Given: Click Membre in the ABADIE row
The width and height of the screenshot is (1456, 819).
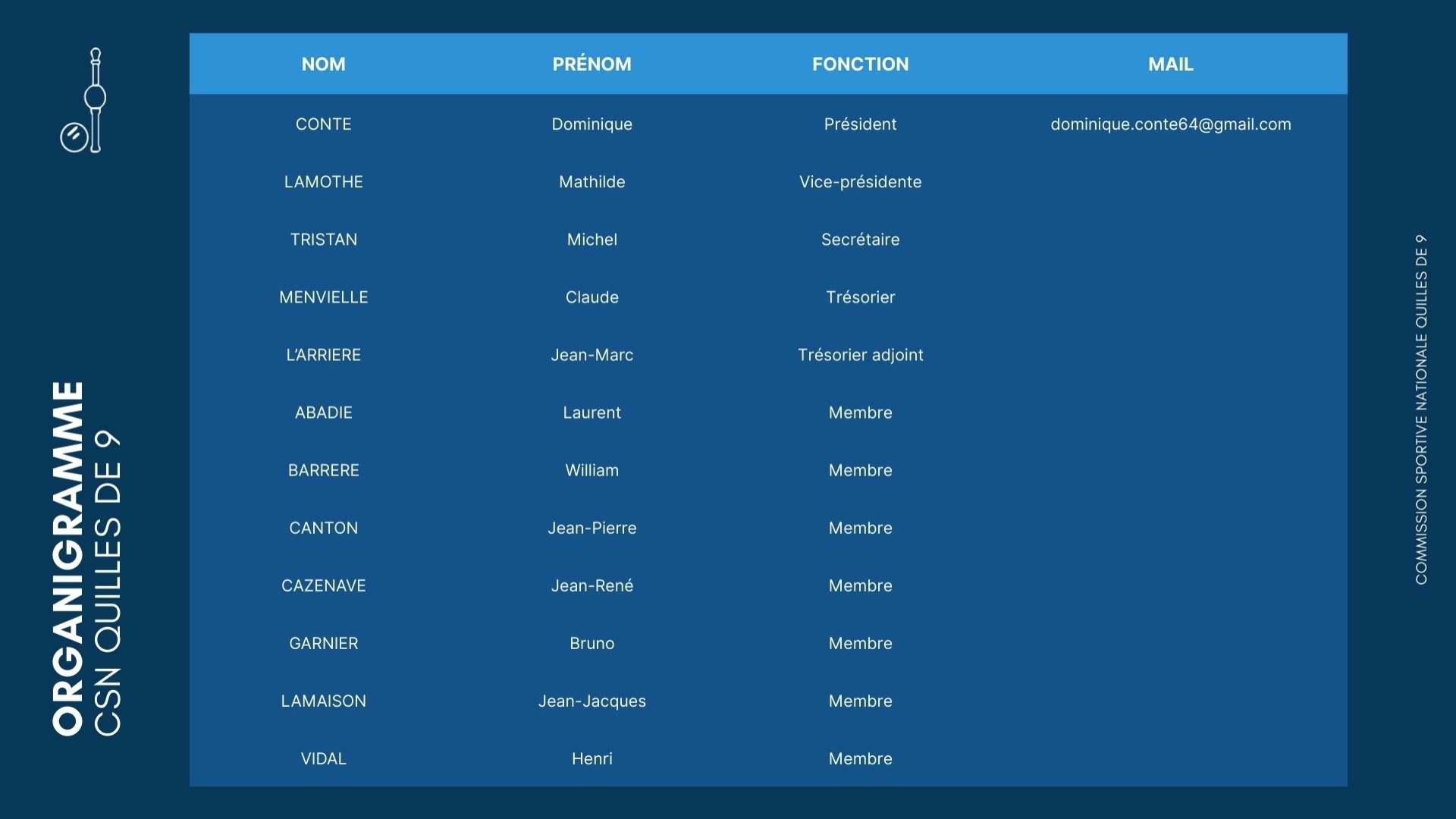Looking at the screenshot, I should pos(861,413).
